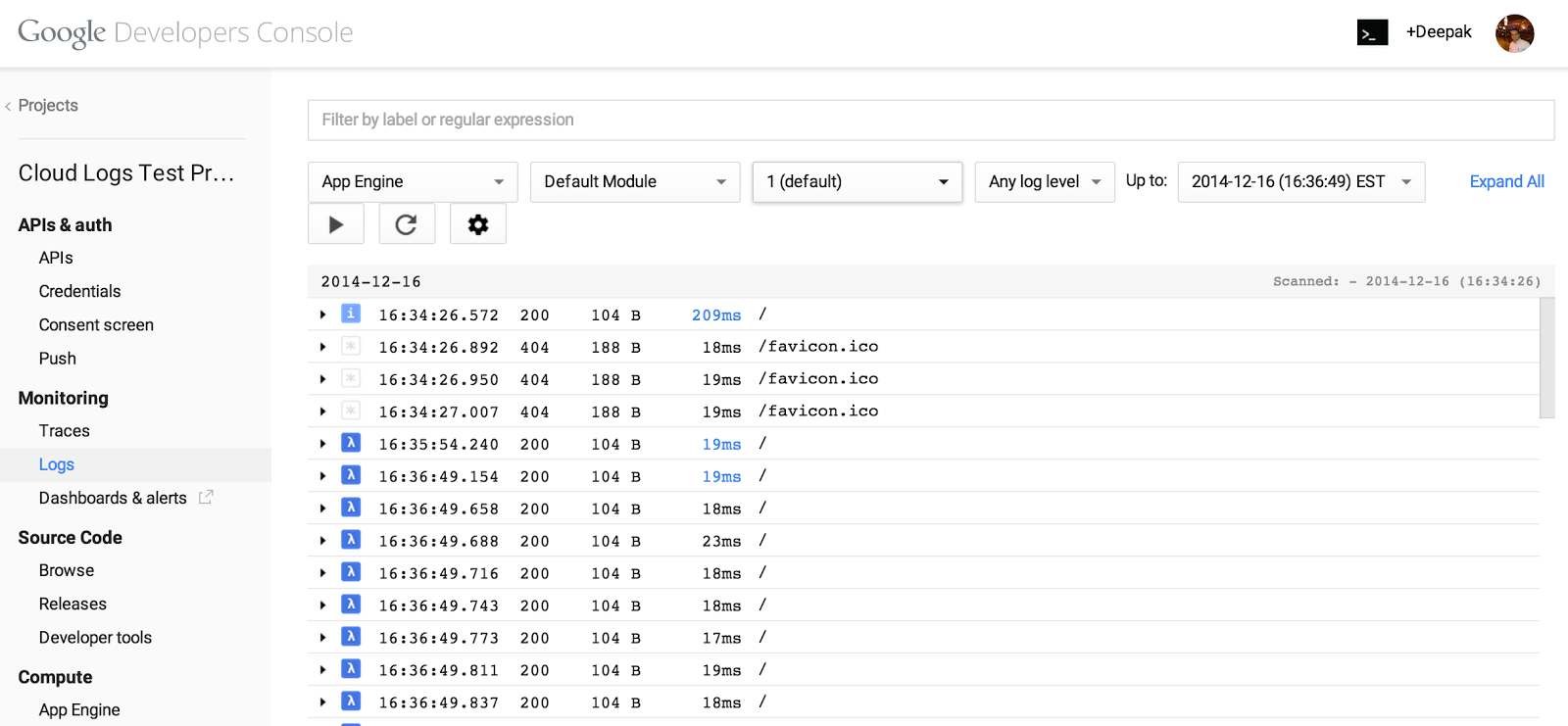This screenshot has height=726, width=1568.
Task: Click level icon on 16:34:26.892 entry
Action: [x=351, y=346]
